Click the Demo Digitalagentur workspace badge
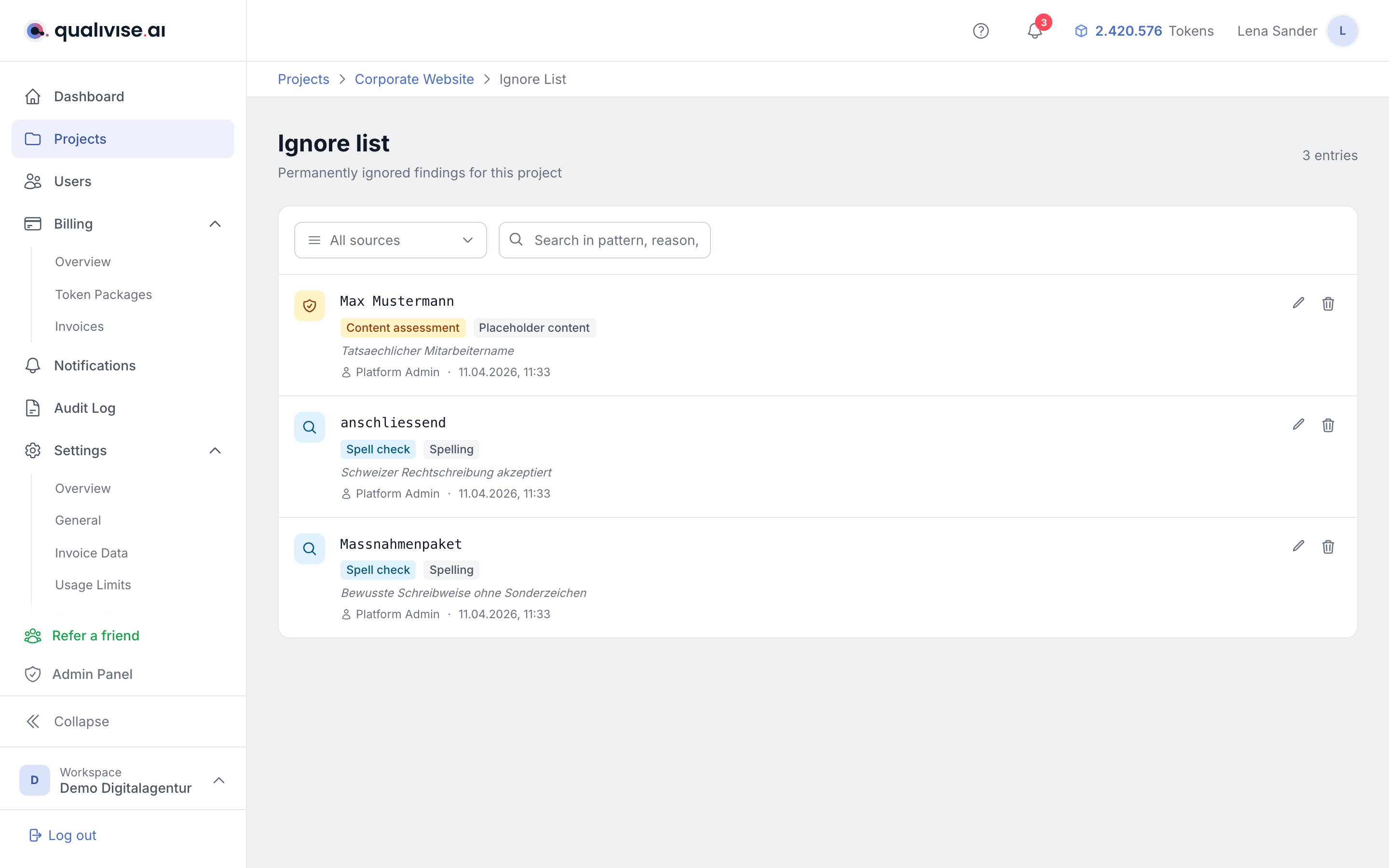1389x868 pixels. point(34,780)
